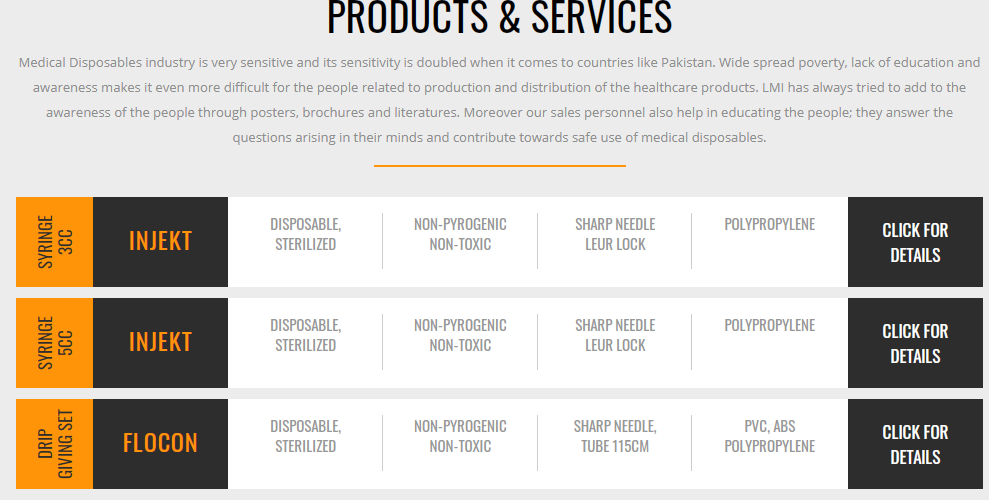Open details for the Syringe 5CC row
This screenshot has width=989, height=500.
click(x=915, y=343)
